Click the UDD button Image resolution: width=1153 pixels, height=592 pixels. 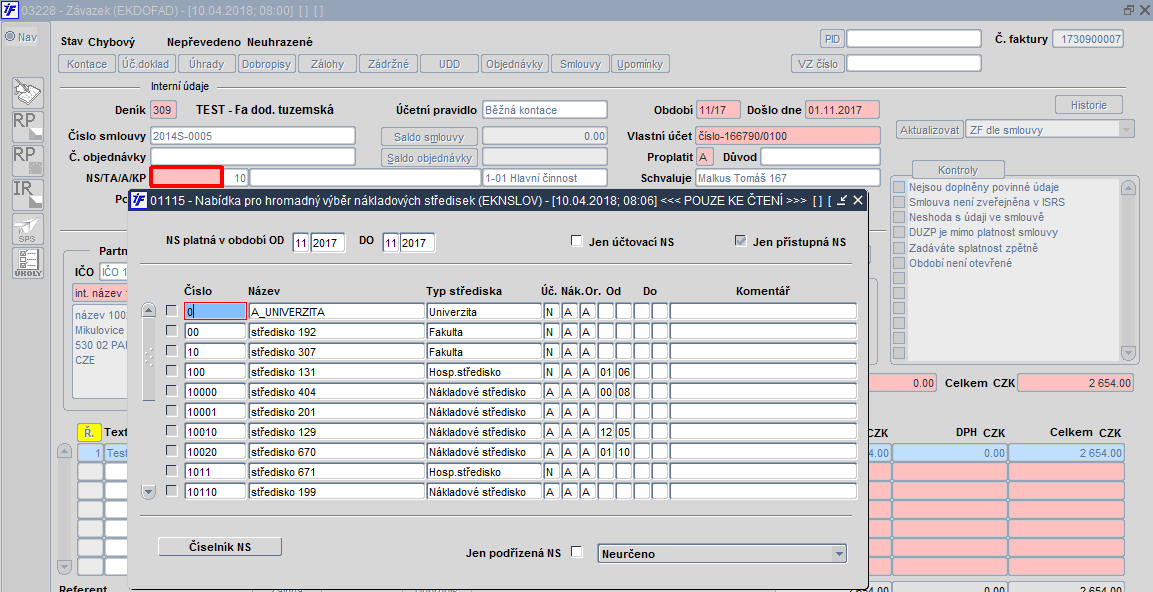(449, 64)
